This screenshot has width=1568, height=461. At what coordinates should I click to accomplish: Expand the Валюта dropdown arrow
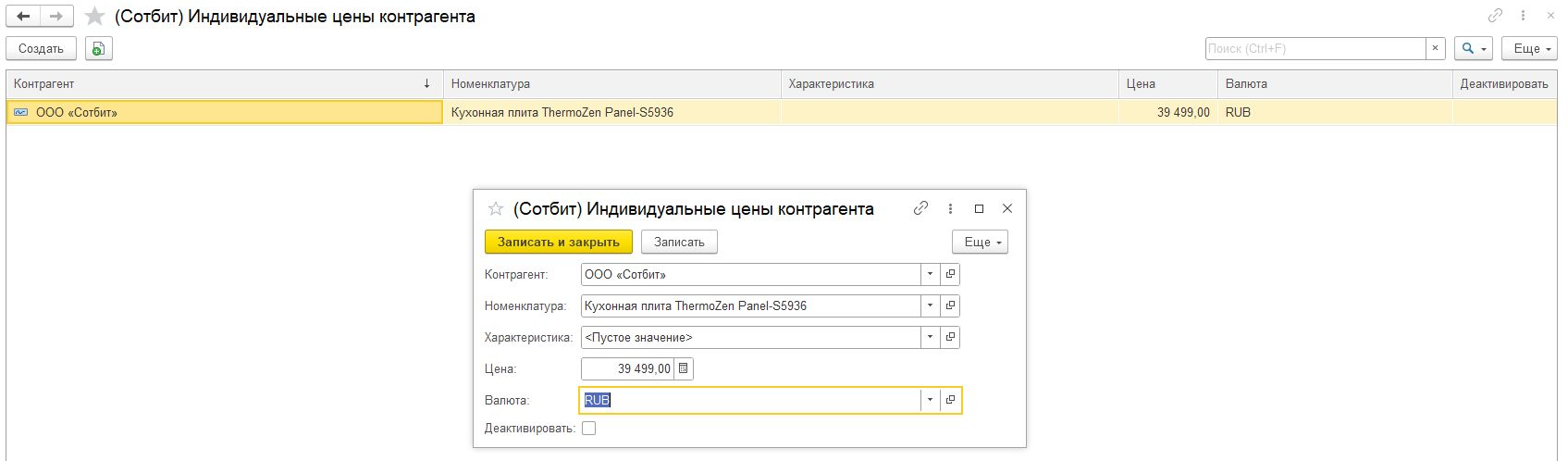click(x=930, y=400)
